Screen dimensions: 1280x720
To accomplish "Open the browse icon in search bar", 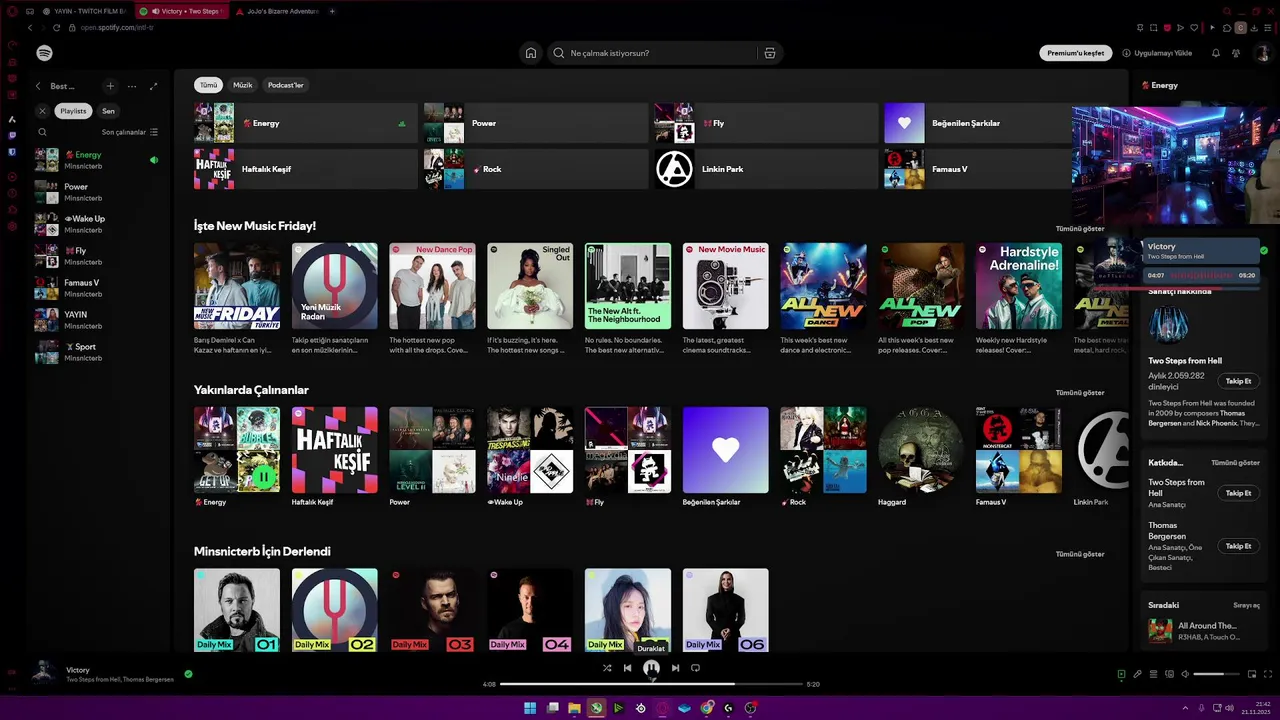I will (769, 53).
